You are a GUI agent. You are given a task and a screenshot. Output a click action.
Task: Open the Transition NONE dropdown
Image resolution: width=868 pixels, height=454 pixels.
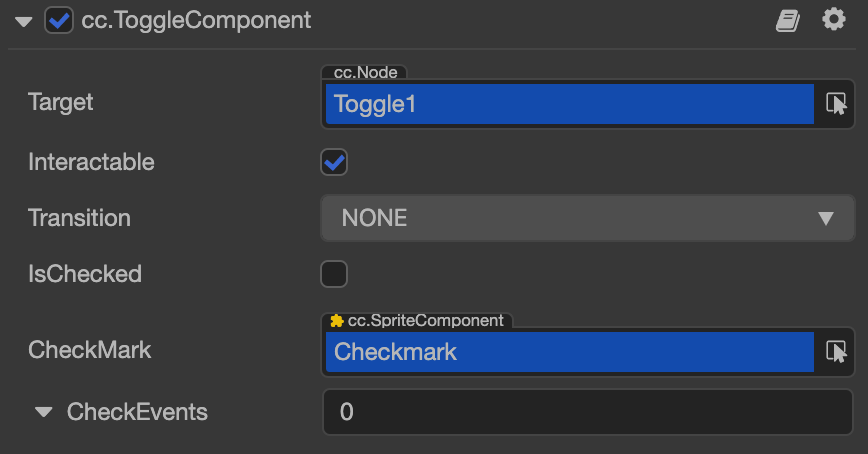[x=587, y=218]
